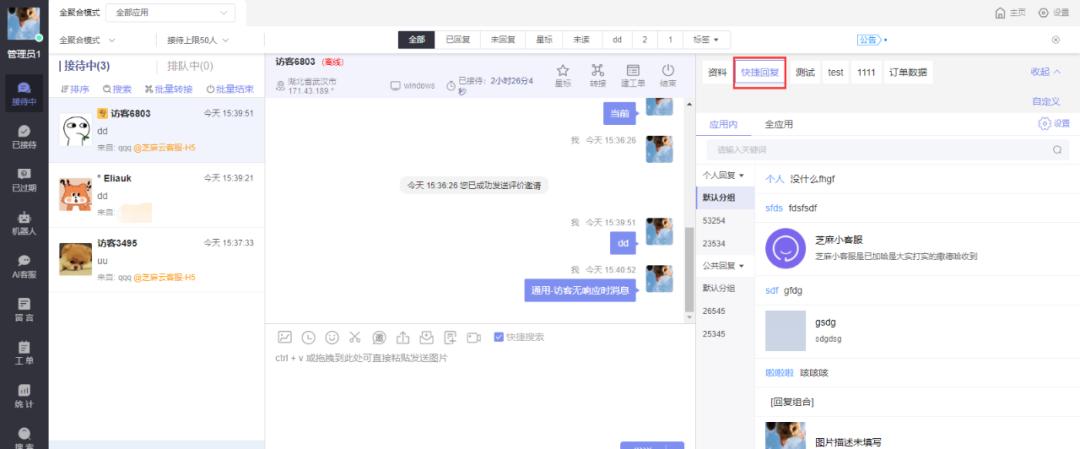Open the 统计 sidebar section

tap(24, 396)
